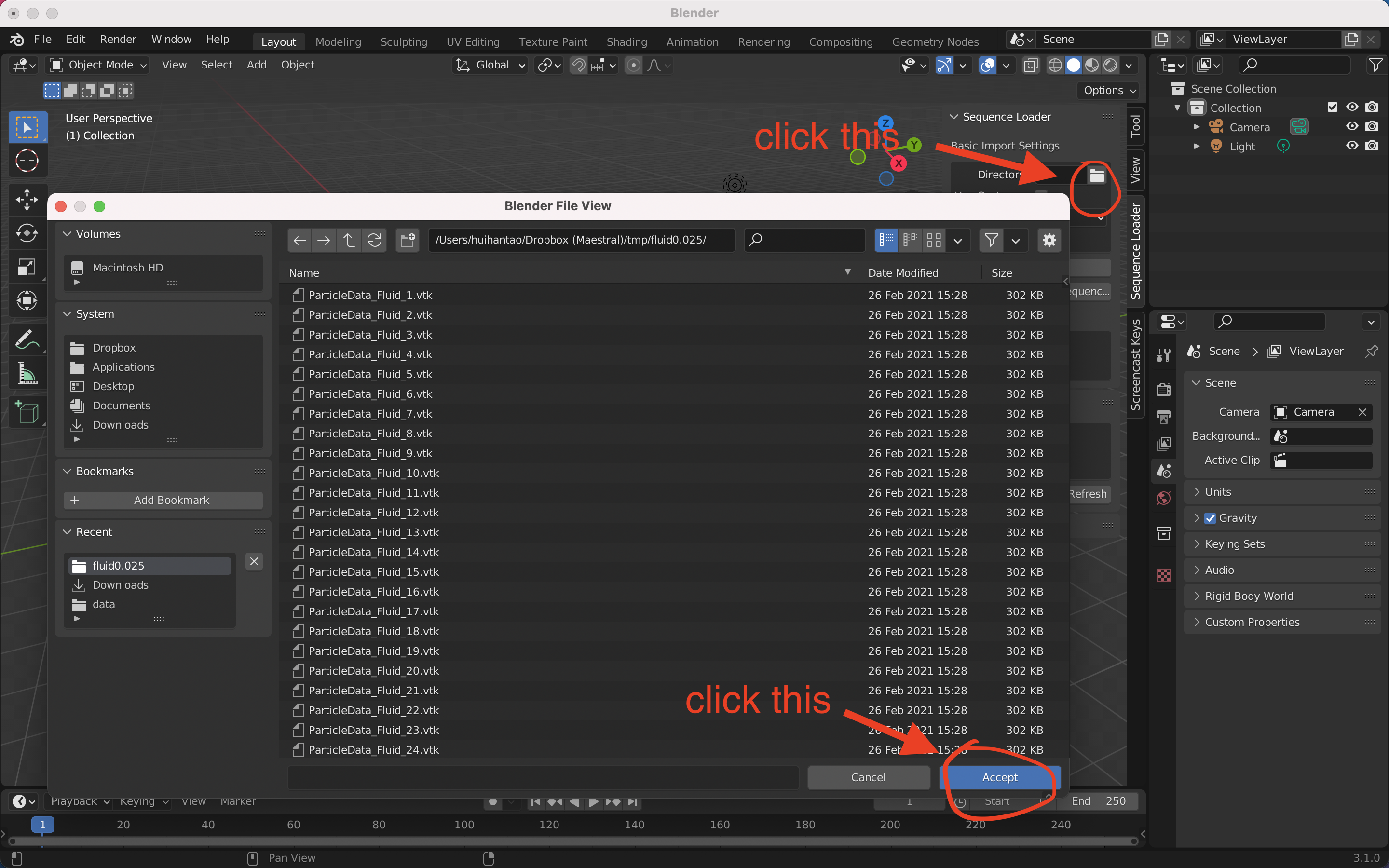Toggle Collection exclude checkbox in outliner

pos(1332,108)
